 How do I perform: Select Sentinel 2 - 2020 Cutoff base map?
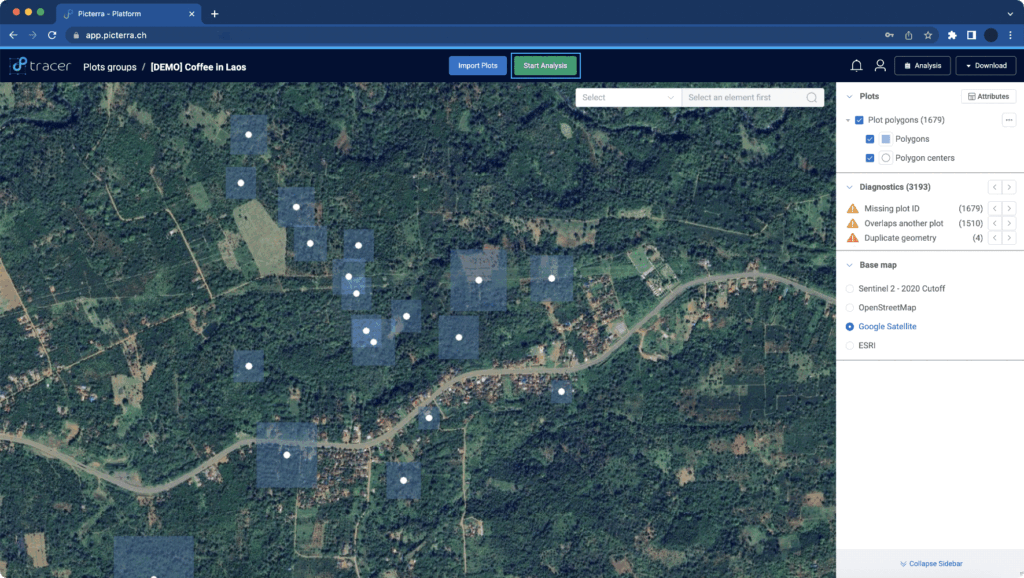coord(850,289)
